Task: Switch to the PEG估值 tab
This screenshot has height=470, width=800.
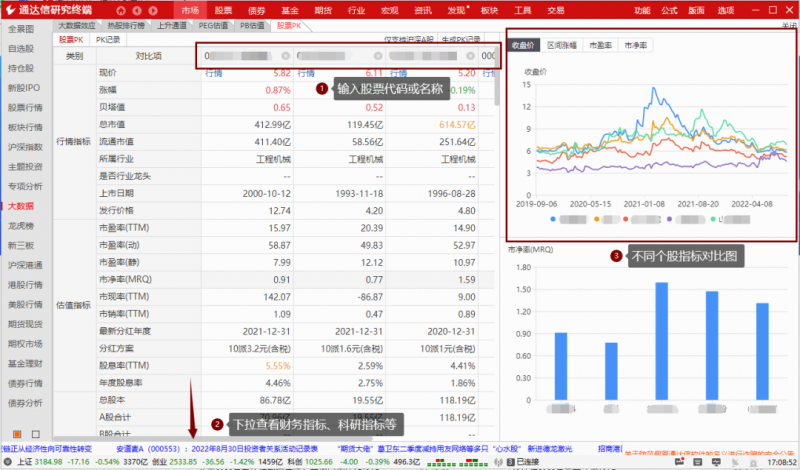Action: [213, 26]
